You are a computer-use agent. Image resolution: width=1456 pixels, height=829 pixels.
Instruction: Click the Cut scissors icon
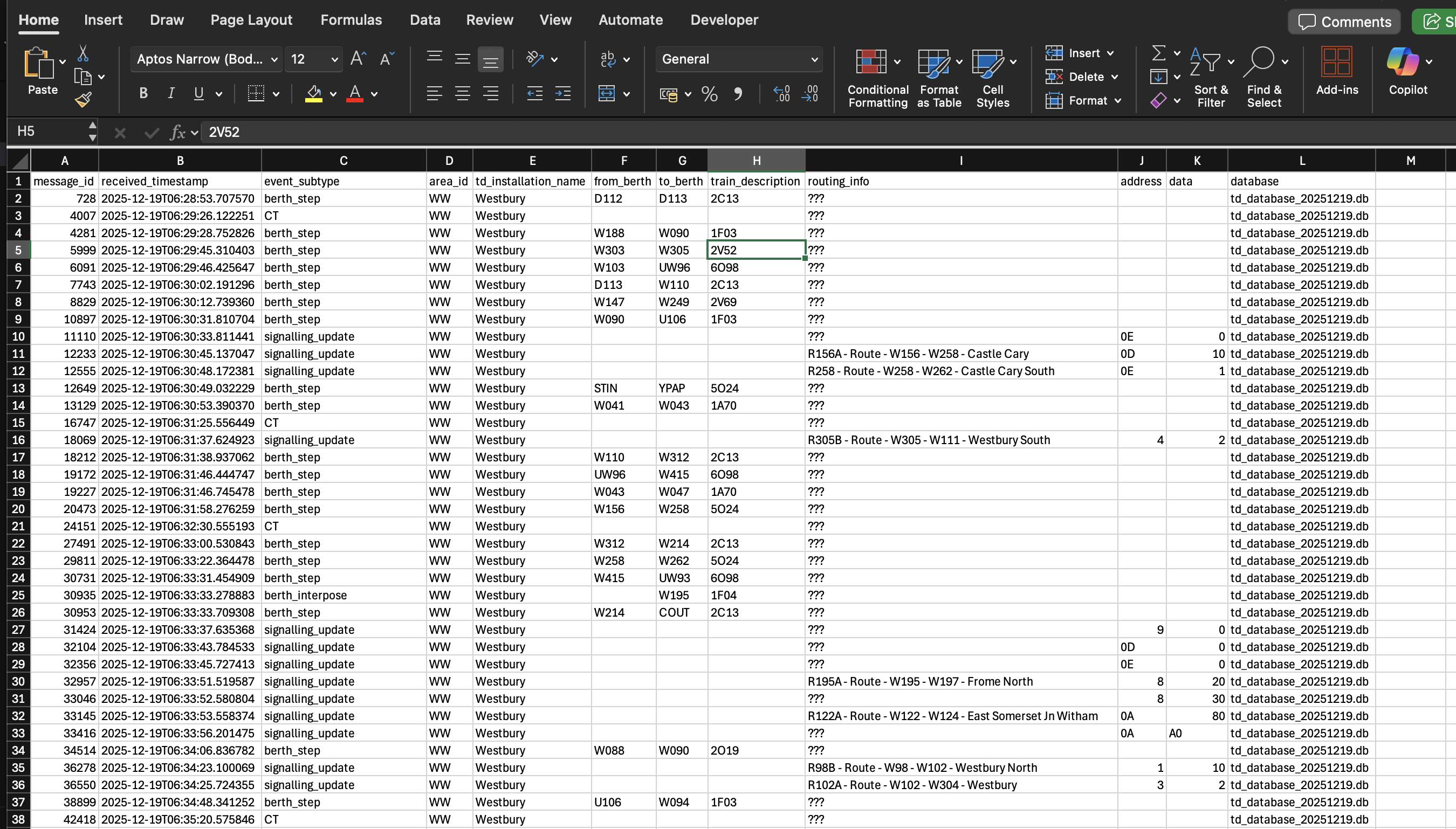point(83,53)
